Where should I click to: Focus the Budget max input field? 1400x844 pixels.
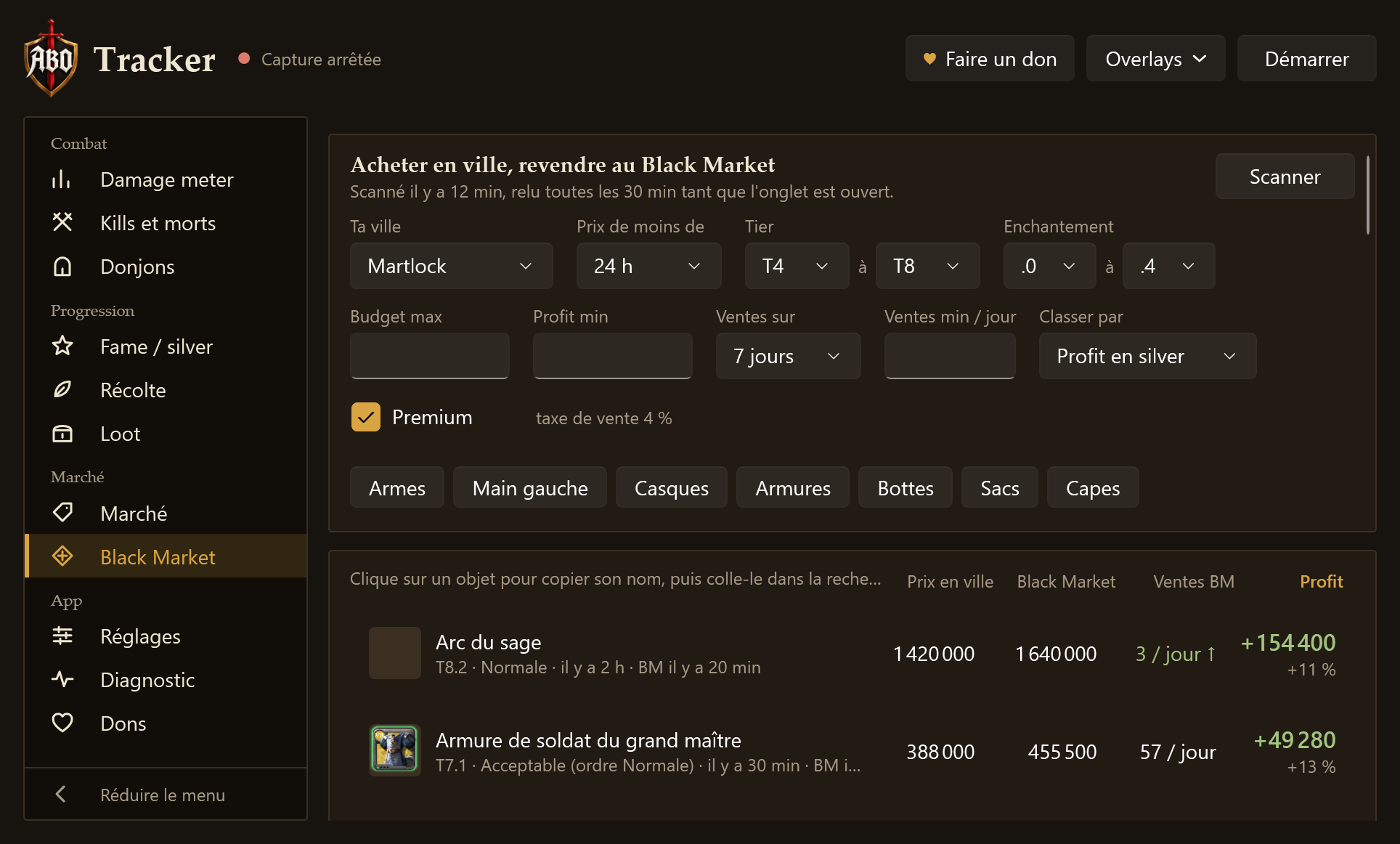430,356
